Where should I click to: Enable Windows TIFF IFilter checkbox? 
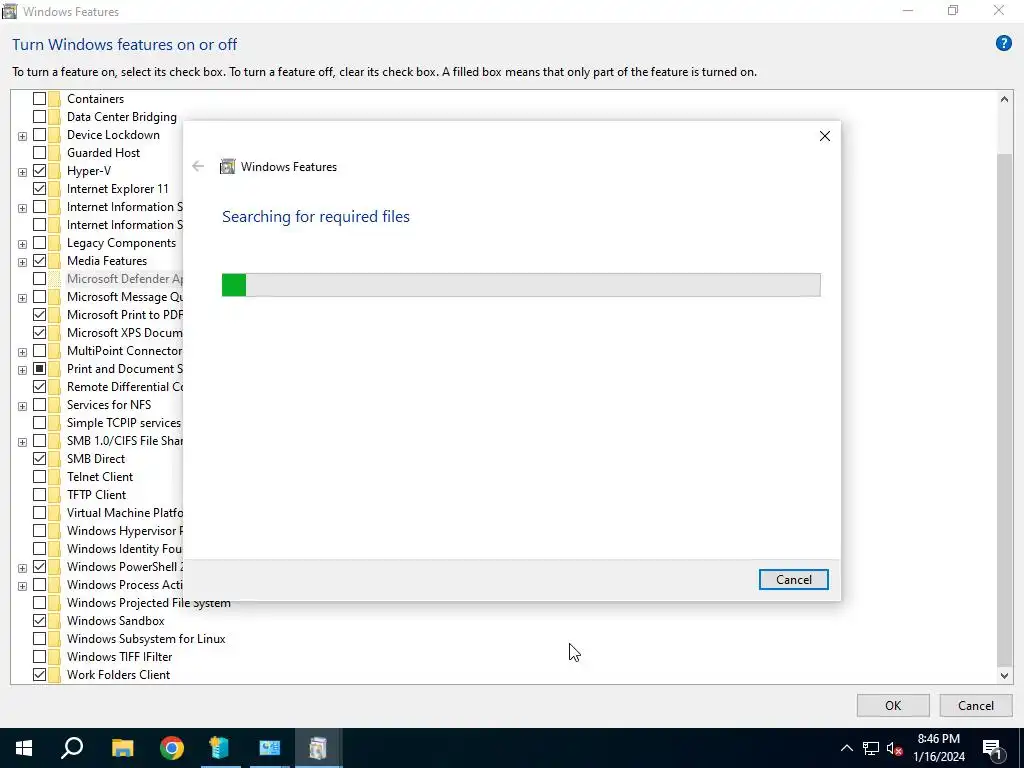point(39,656)
